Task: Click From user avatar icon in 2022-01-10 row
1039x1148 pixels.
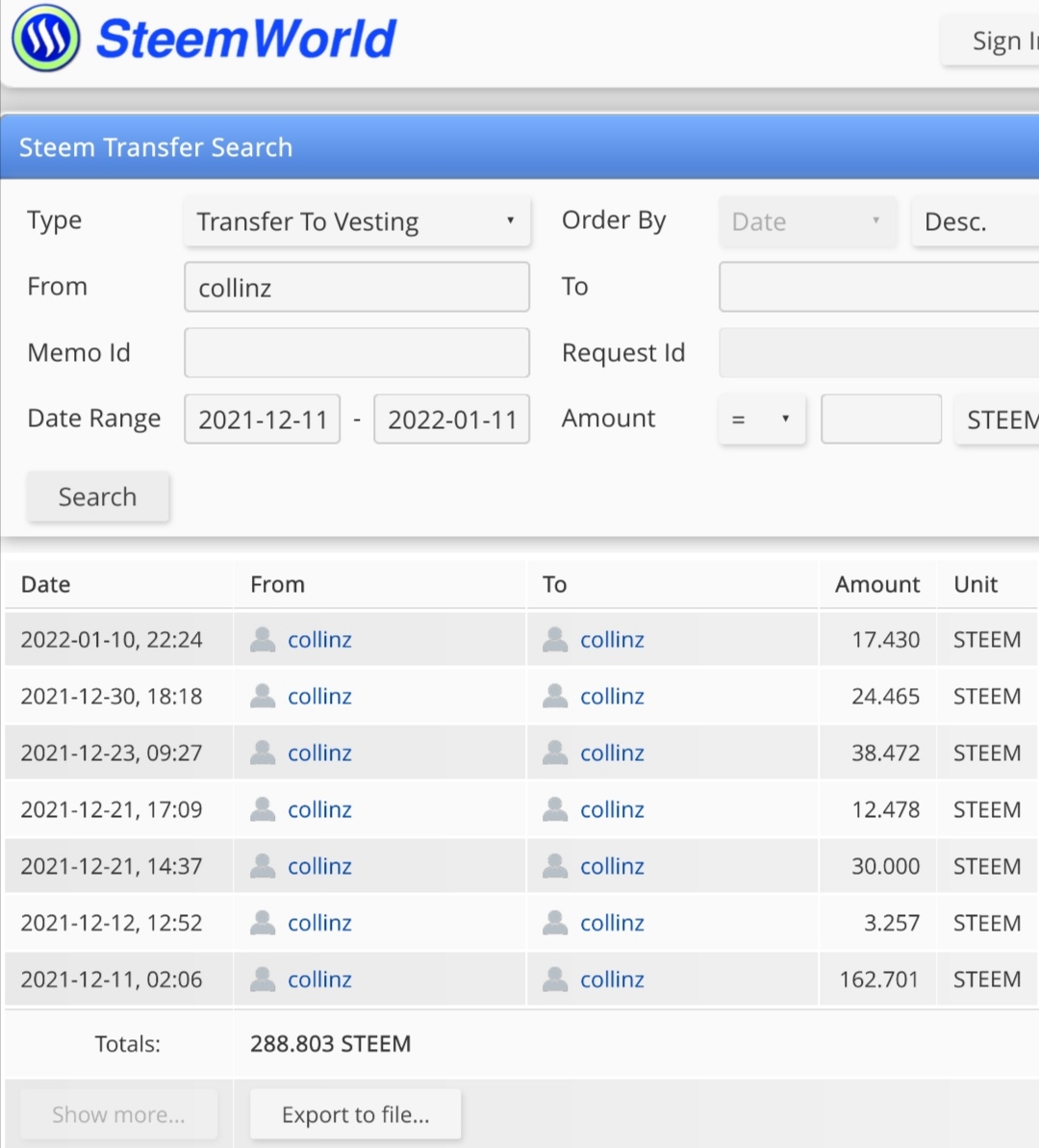Action: (263, 639)
